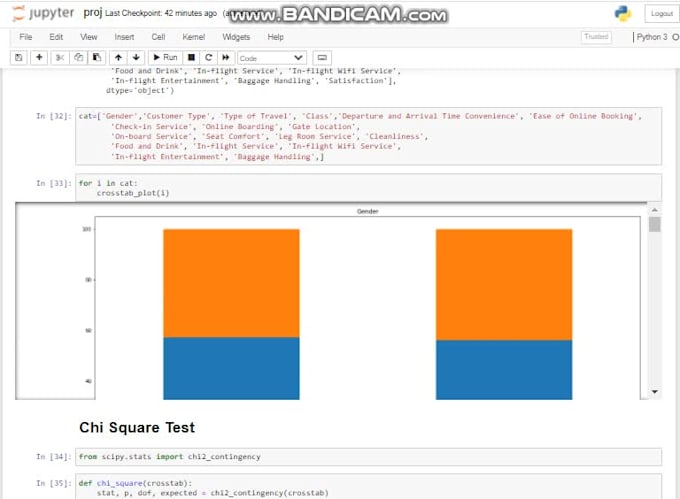
Task: Click the In [35] chi_square function cell
Action: [369, 486]
